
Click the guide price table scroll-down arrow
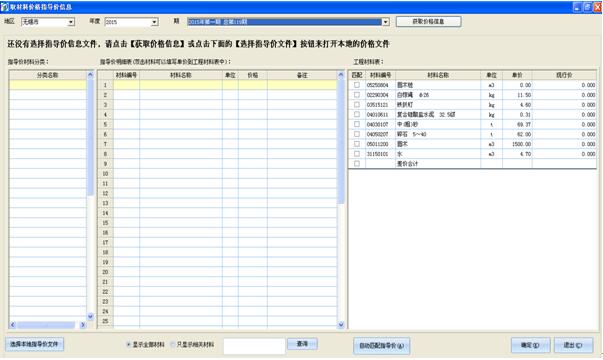pos(341,325)
